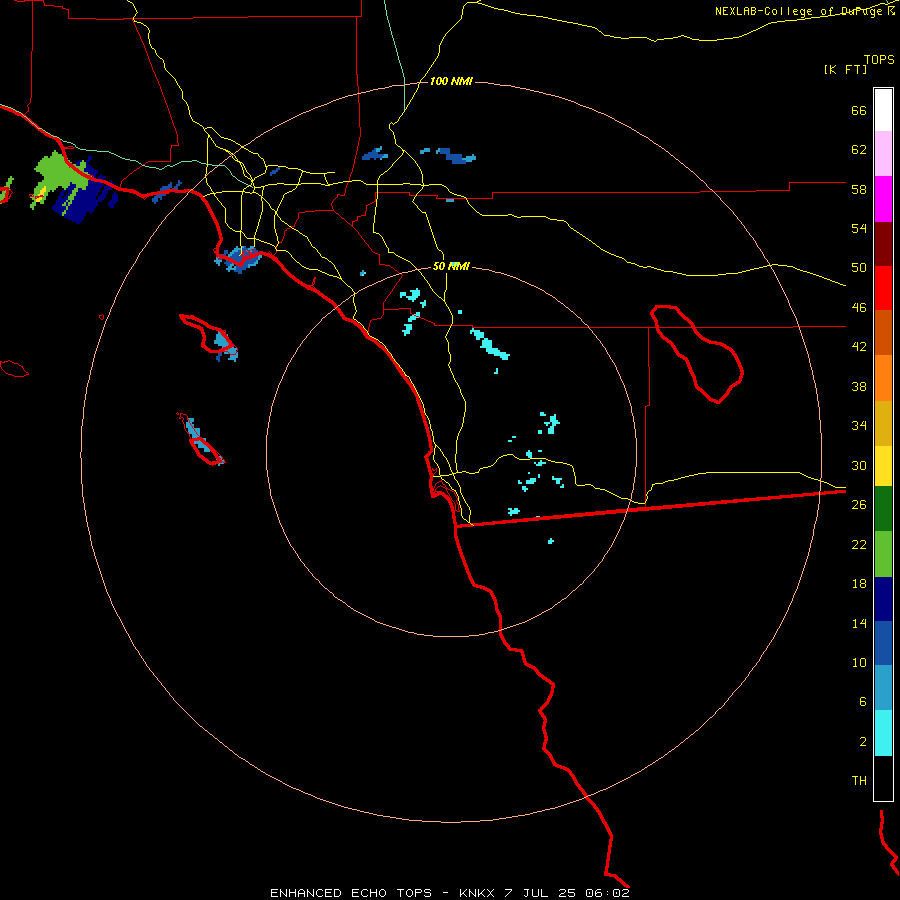Choose the gold legend swatch
900x900 pixels.
coord(883,423)
